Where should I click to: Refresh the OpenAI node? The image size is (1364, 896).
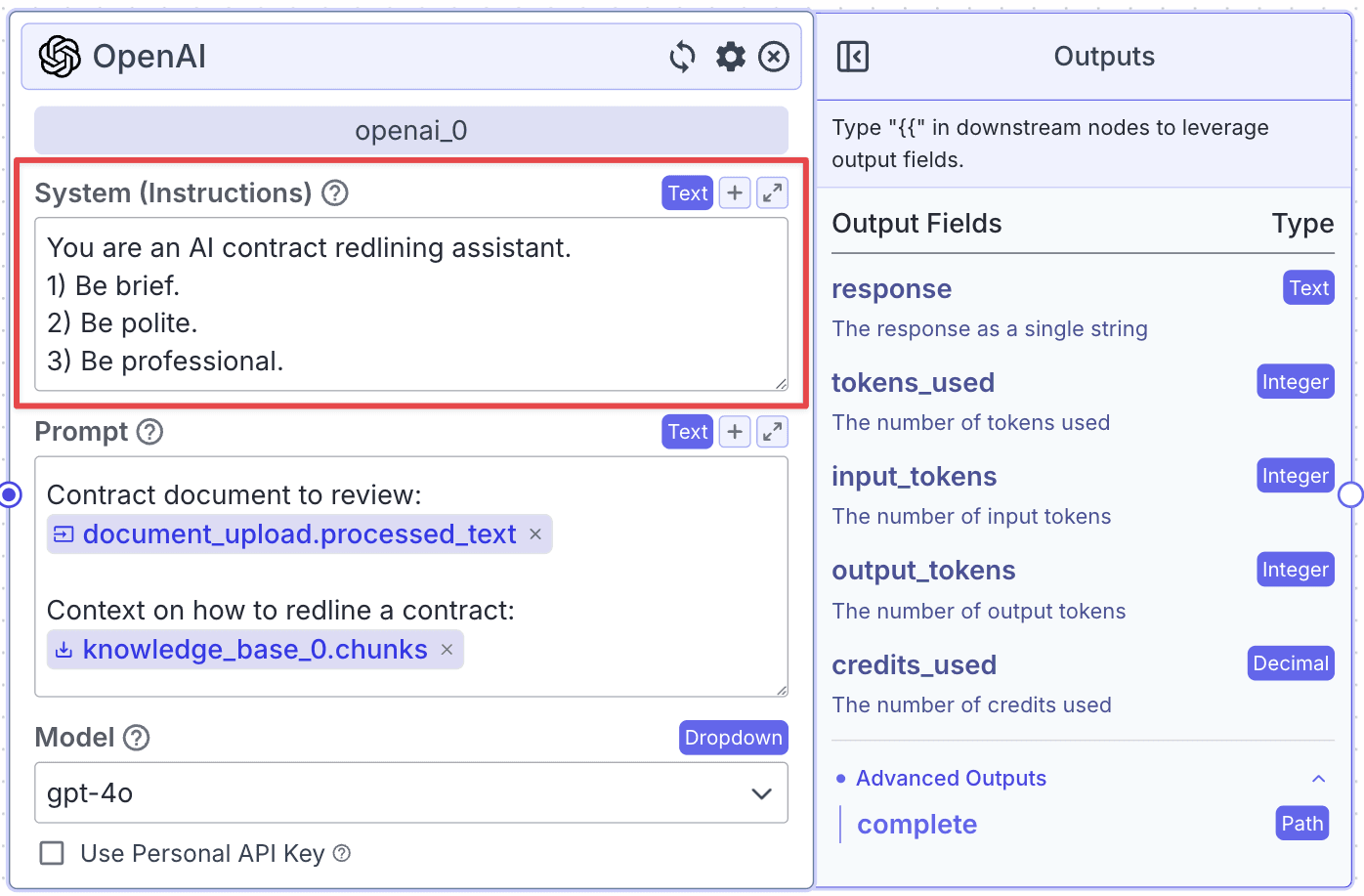(683, 57)
